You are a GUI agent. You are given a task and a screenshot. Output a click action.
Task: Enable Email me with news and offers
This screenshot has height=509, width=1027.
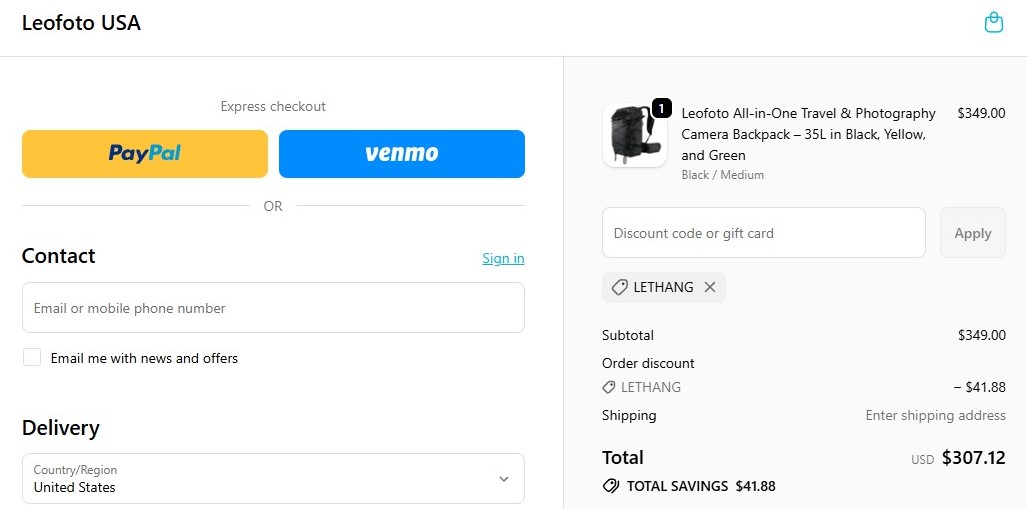click(32, 358)
